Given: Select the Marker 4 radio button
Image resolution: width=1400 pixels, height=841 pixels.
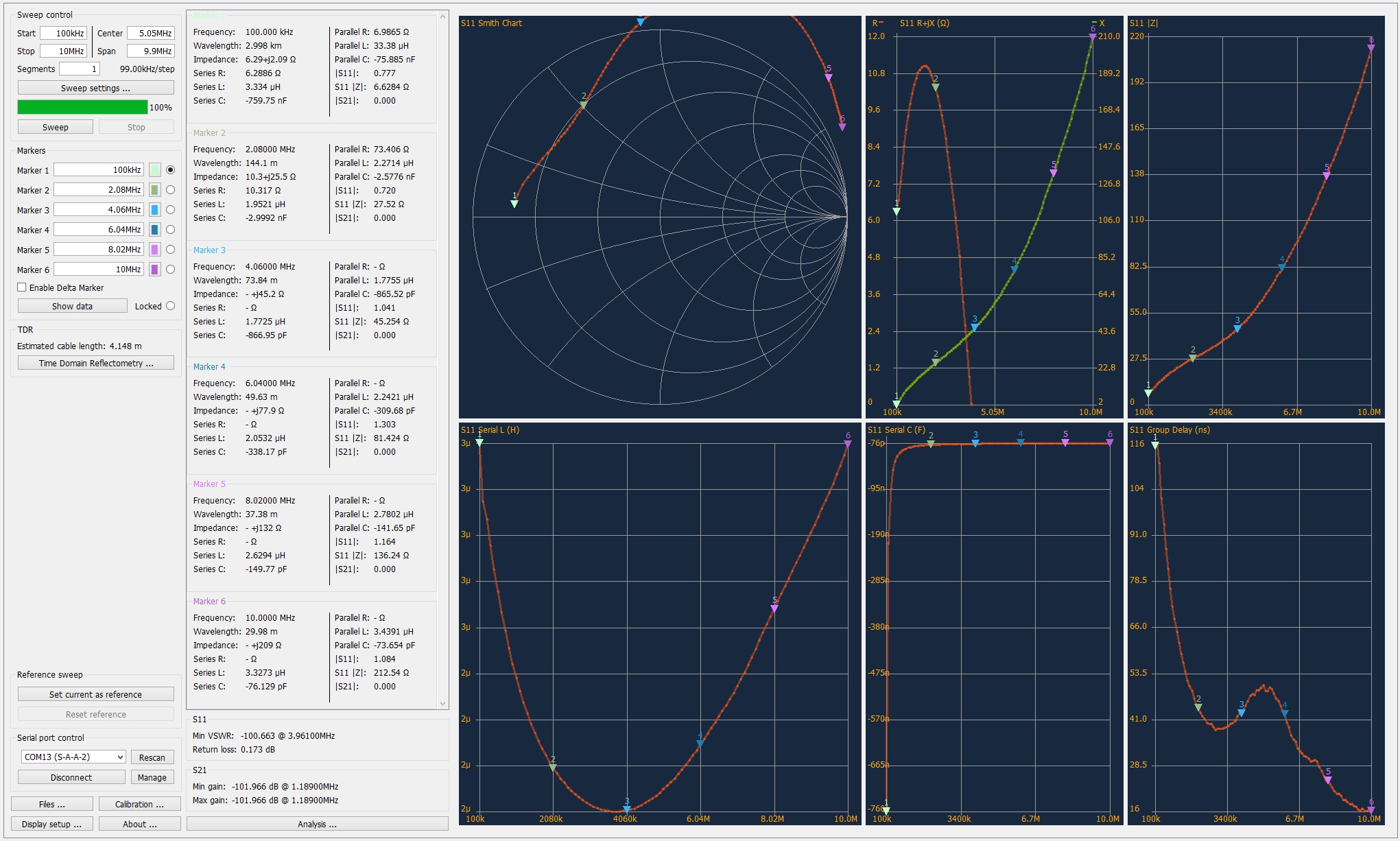Looking at the screenshot, I should tap(170, 230).
